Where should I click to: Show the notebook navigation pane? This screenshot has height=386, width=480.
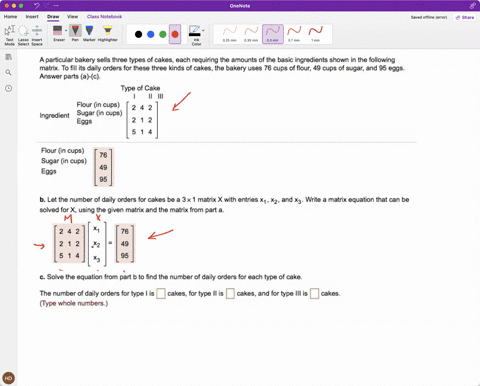(9, 57)
